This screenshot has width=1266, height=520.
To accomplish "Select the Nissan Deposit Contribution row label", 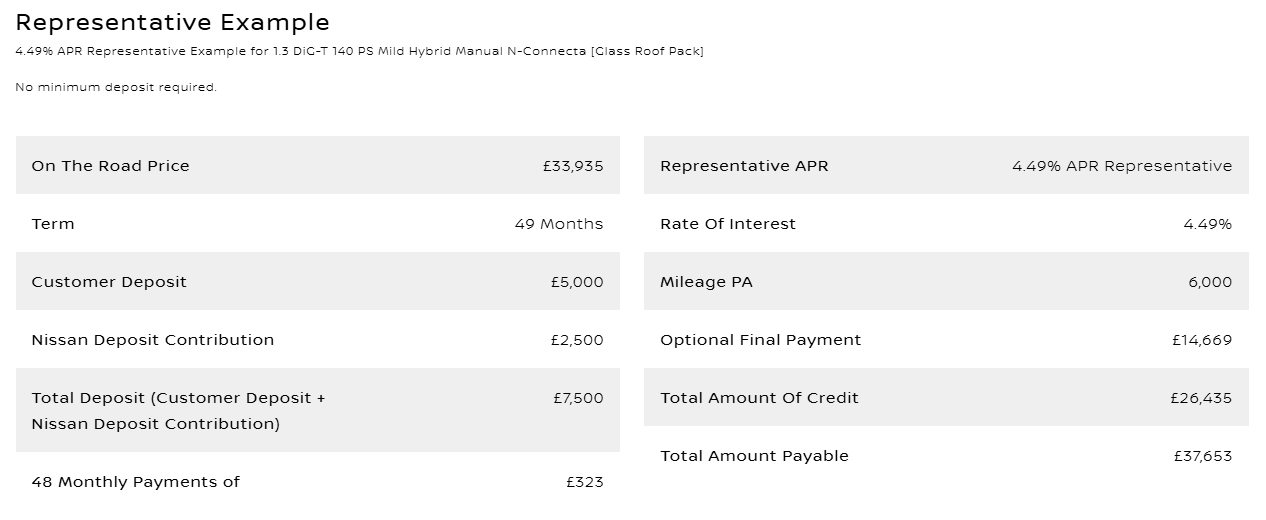I will [152, 340].
